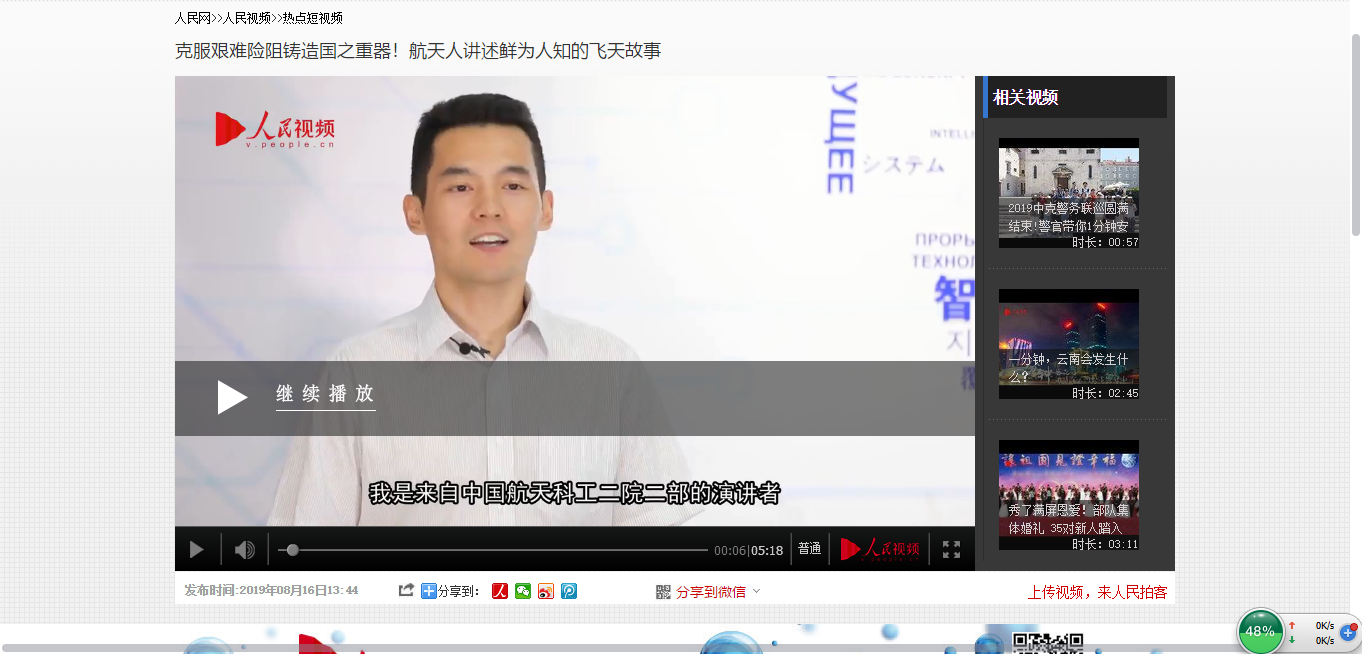Click the blue plus on floating speed widget
1362x654 pixels.
(1348, 632)
